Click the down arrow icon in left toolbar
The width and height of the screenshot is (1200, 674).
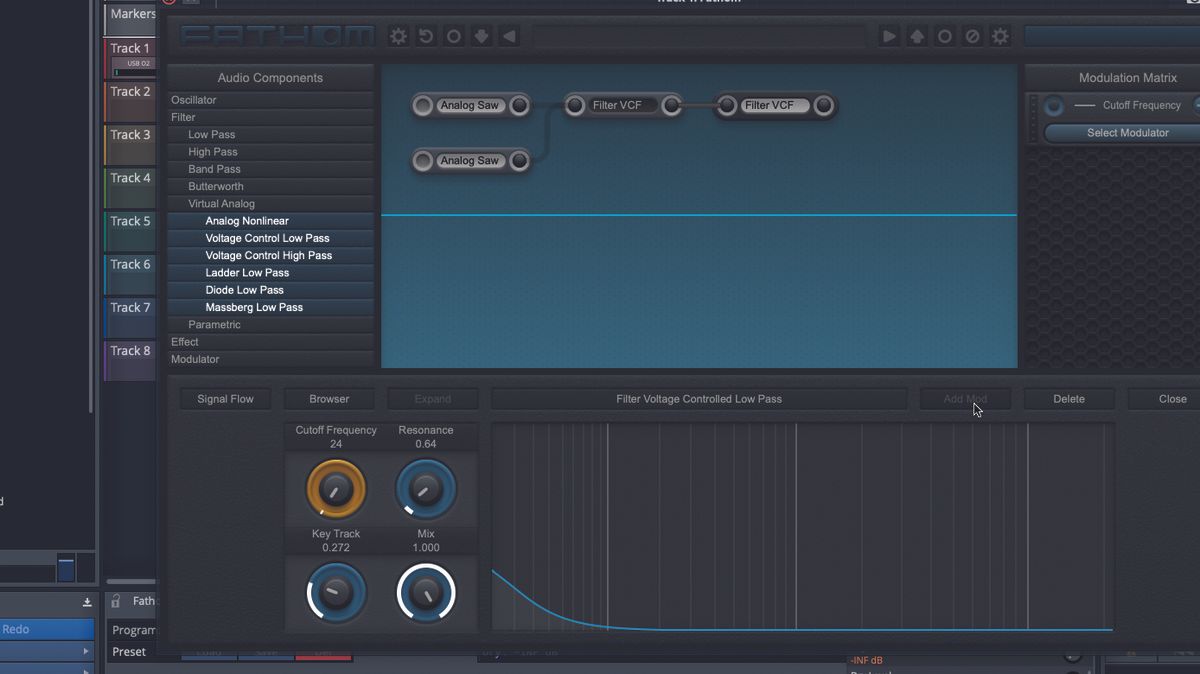pyautogui.click(x=481, y=37)
